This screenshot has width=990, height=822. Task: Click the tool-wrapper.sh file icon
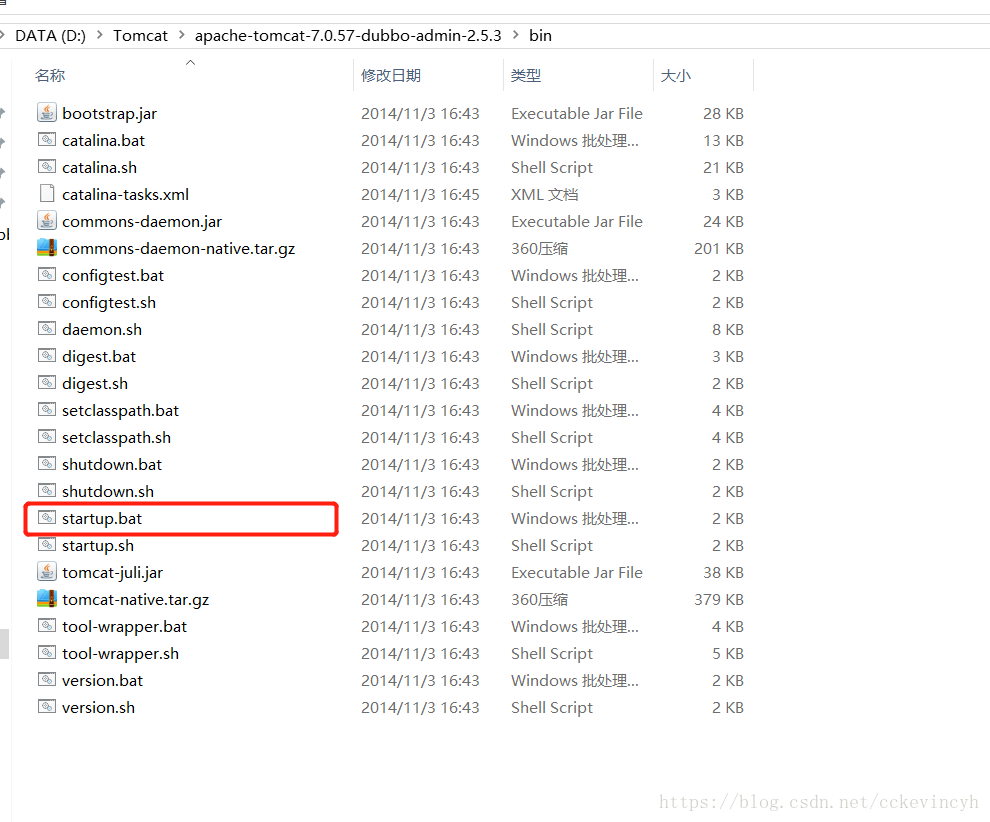(47, 652)
